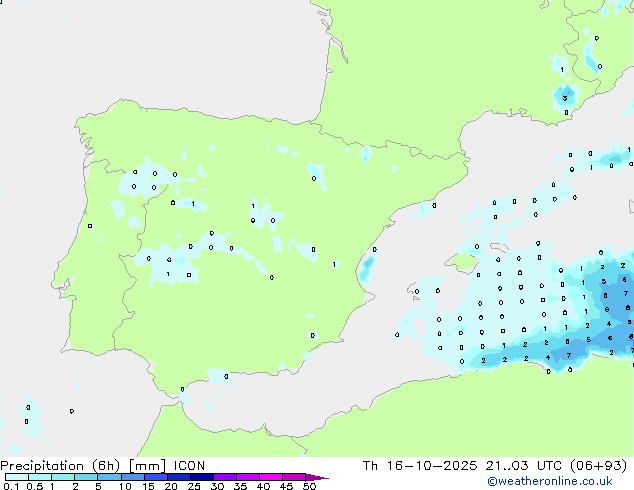This screenshot has height=490, width=634.
Task: Click the 40–45 mm bright magenta swatch
Action: click(271, 477)
